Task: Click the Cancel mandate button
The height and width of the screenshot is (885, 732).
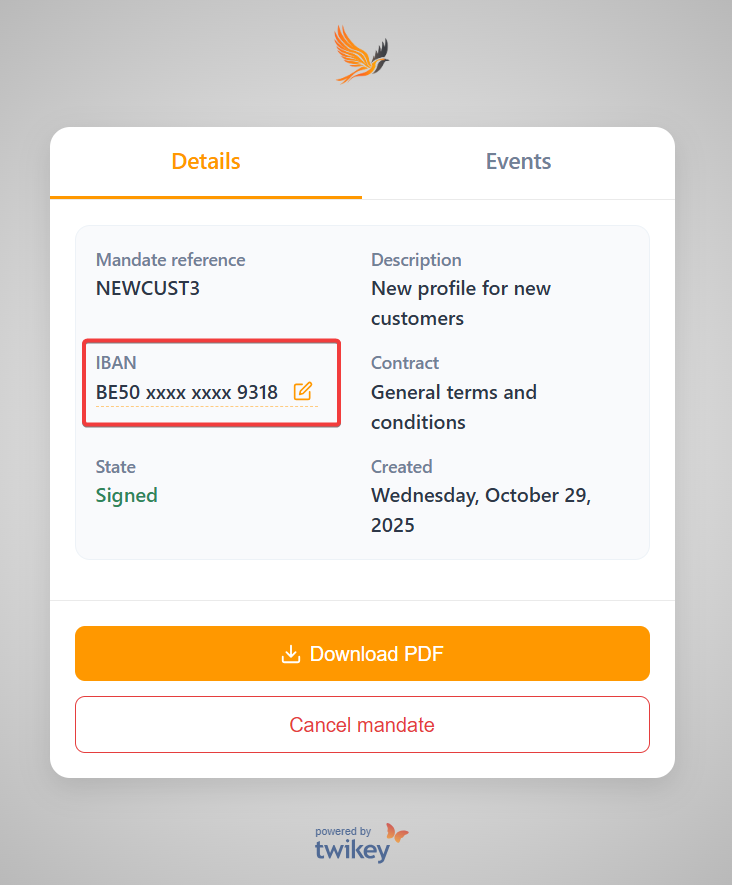Action: [362, 725]
